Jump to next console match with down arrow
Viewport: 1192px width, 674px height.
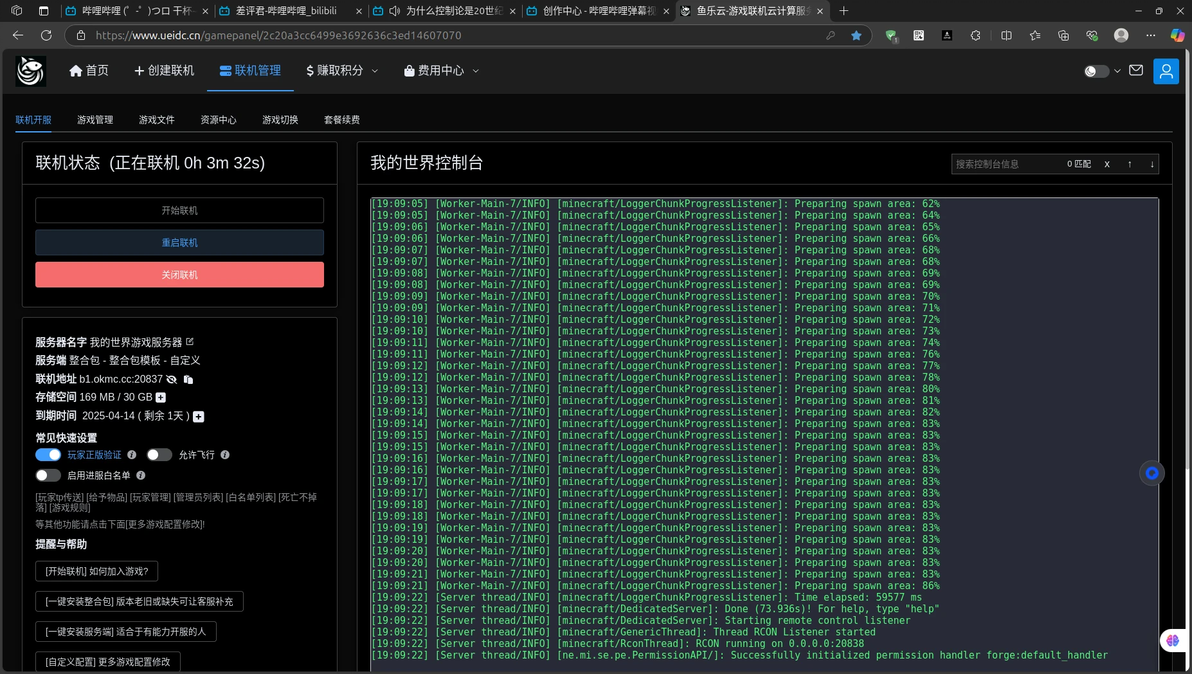[1152, 164]
